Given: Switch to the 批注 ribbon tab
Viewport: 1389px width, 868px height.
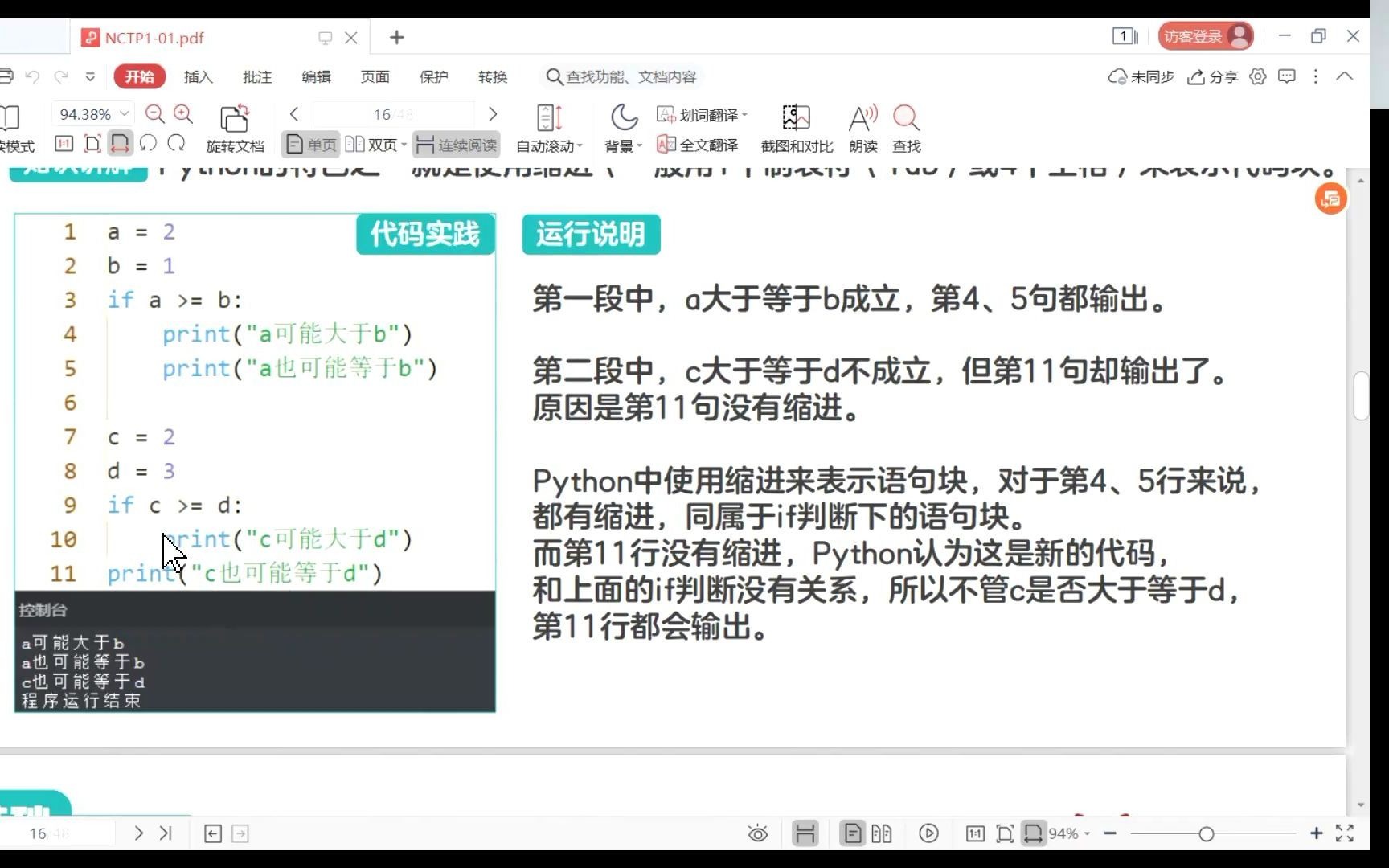Looking at the screenshot, I should pyautogui.click(x=256, y=76).
